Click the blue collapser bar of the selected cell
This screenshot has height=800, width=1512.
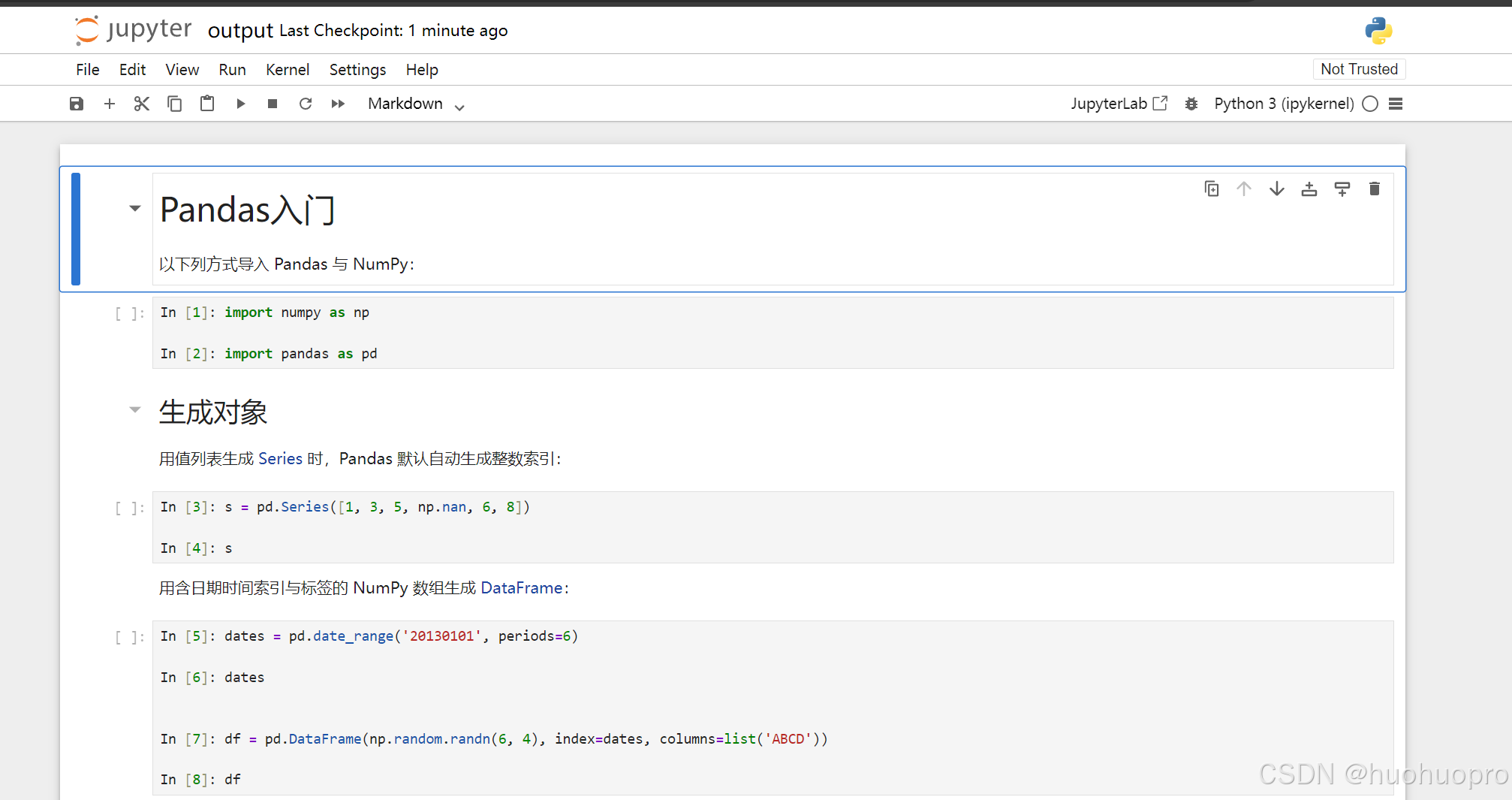[x=76, y=229]
